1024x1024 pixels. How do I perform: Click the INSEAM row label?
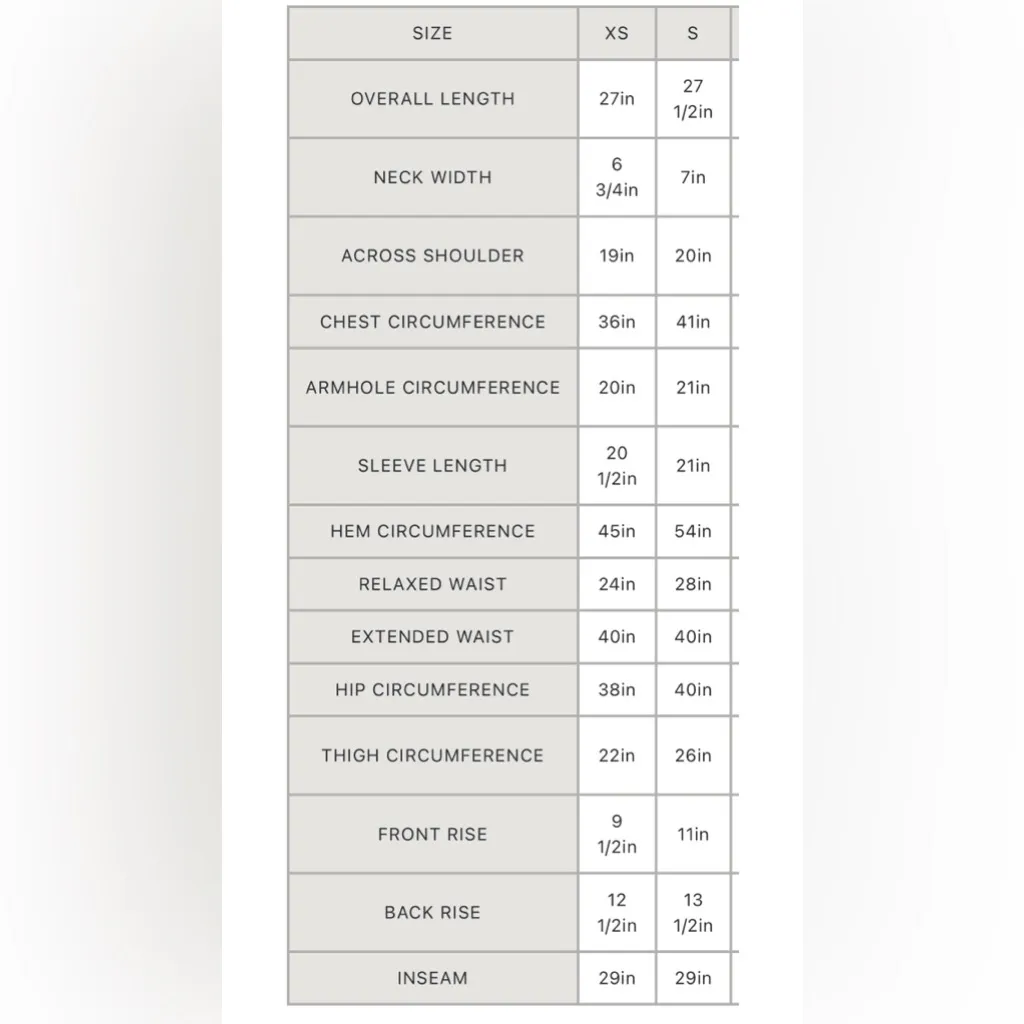tap(432, 978)
